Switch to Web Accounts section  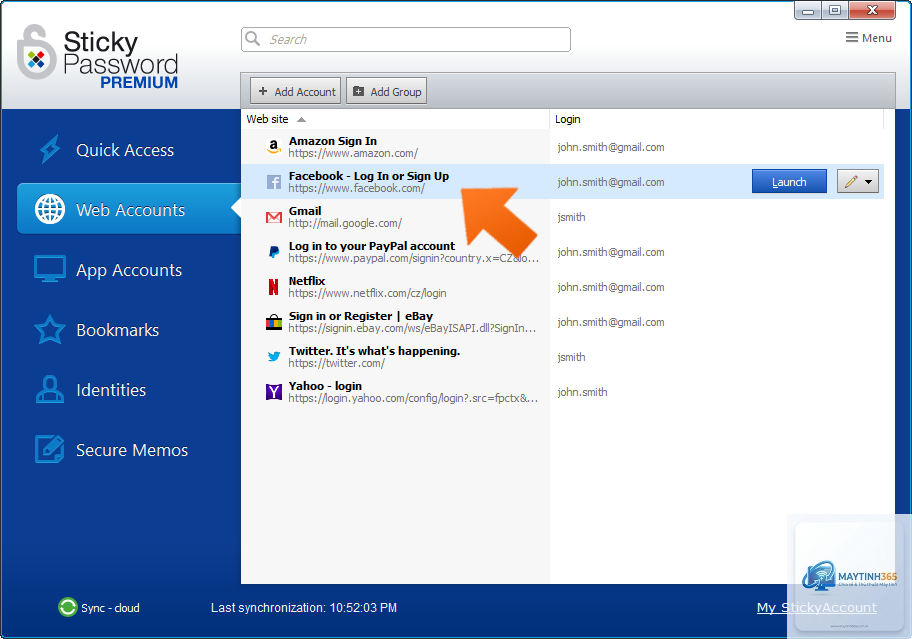coord(129,209)
